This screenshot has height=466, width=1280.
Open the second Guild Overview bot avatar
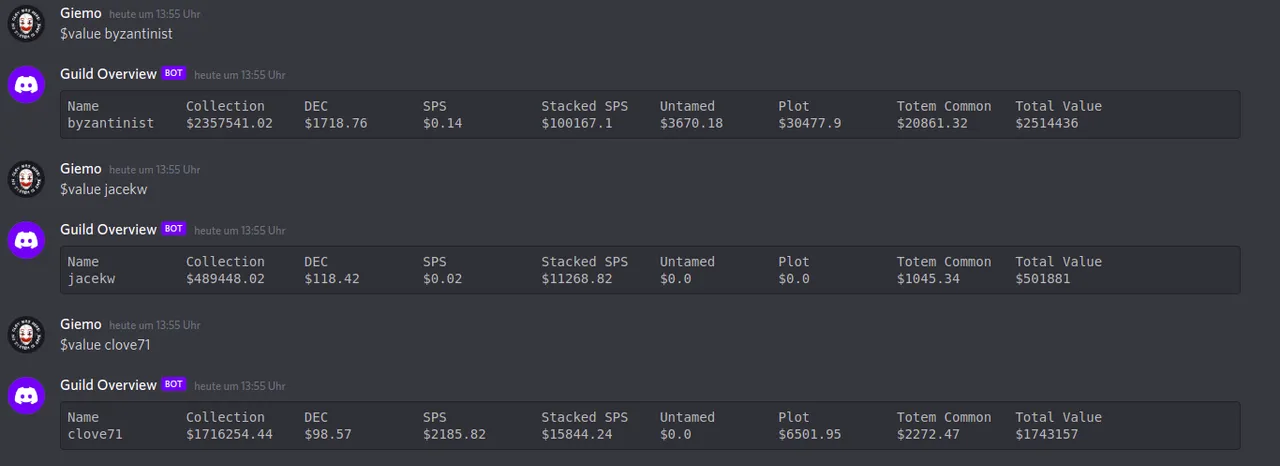26,240
